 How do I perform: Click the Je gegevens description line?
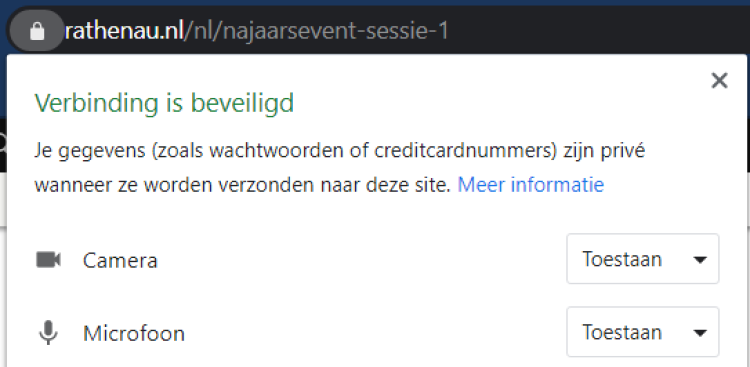[x=340, y=151]
